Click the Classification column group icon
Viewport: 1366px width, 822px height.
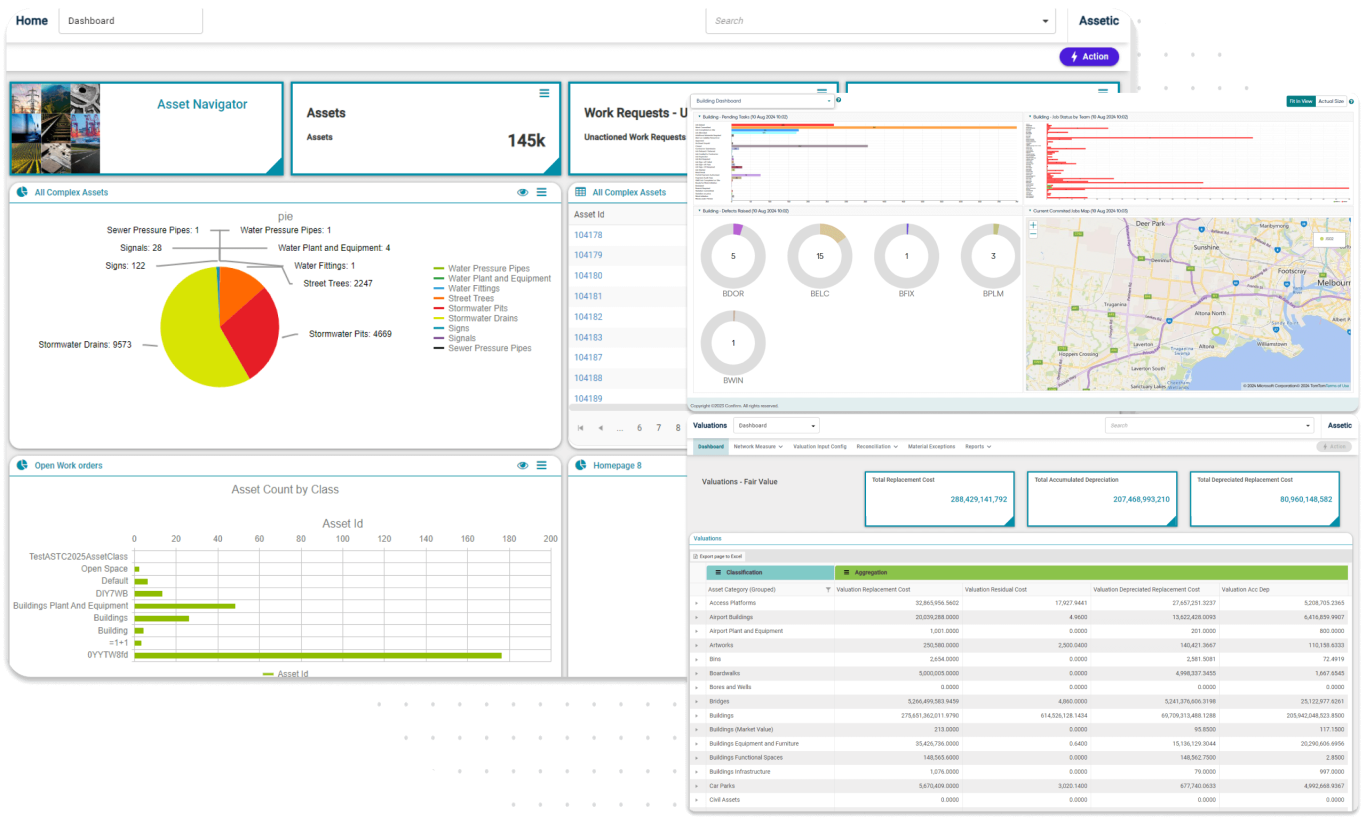coord(718,573)
